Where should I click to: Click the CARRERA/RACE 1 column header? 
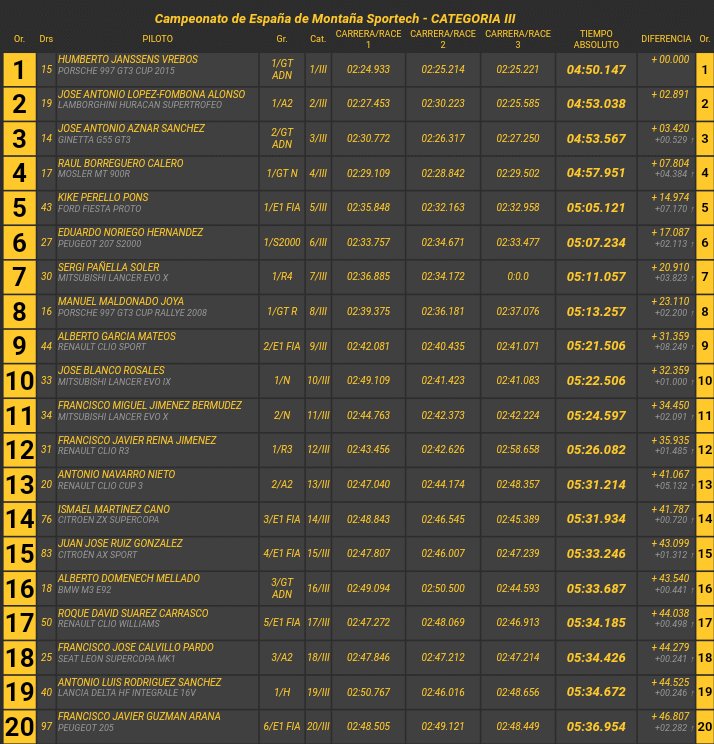[368, 39]
